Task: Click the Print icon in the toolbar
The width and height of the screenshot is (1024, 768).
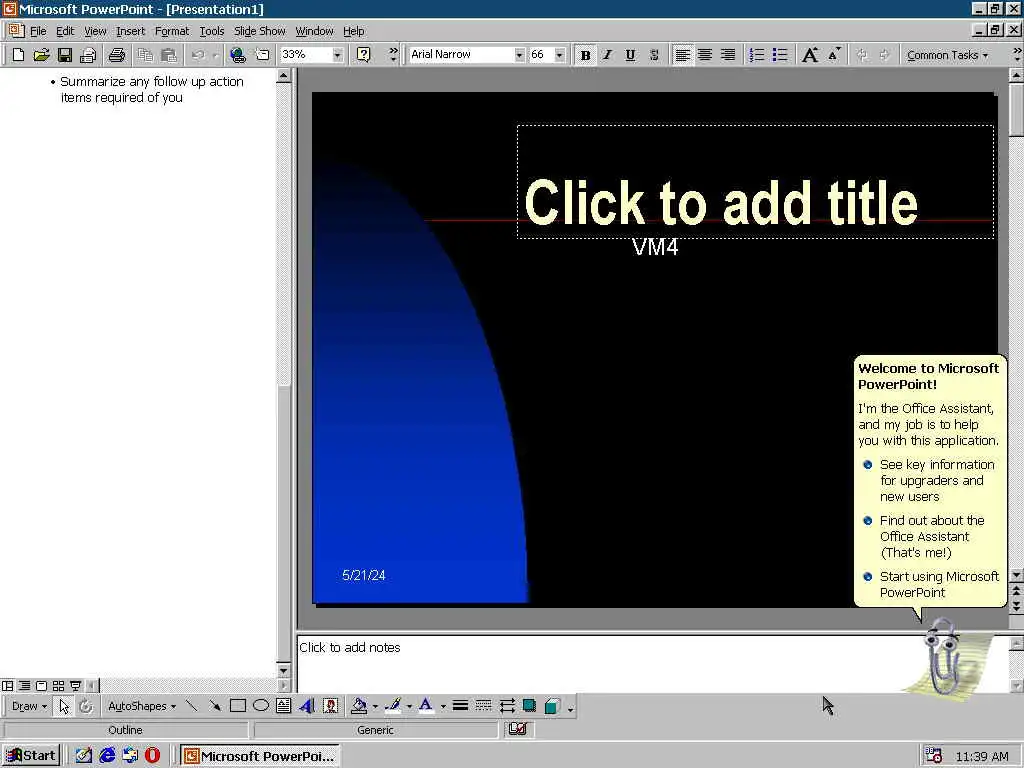Action: pyautogui.click(x=117, y=56)
